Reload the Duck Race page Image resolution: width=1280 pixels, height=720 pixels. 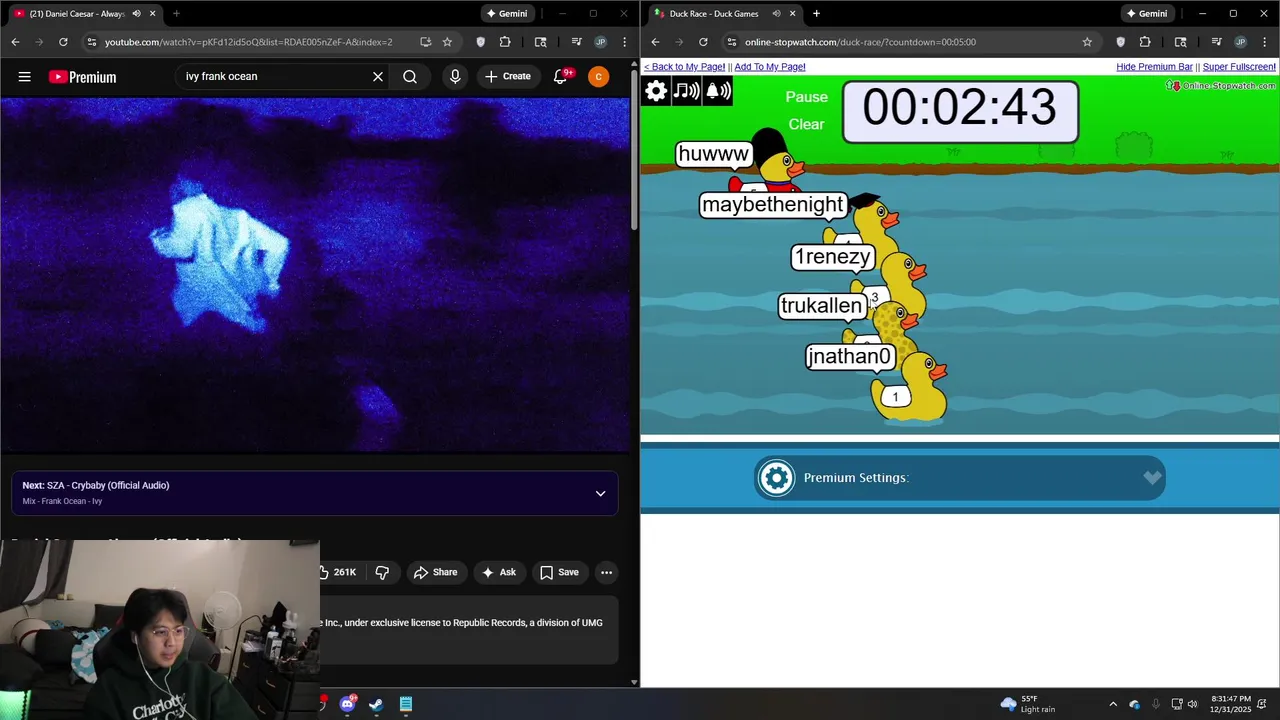[x=703, y=42]
